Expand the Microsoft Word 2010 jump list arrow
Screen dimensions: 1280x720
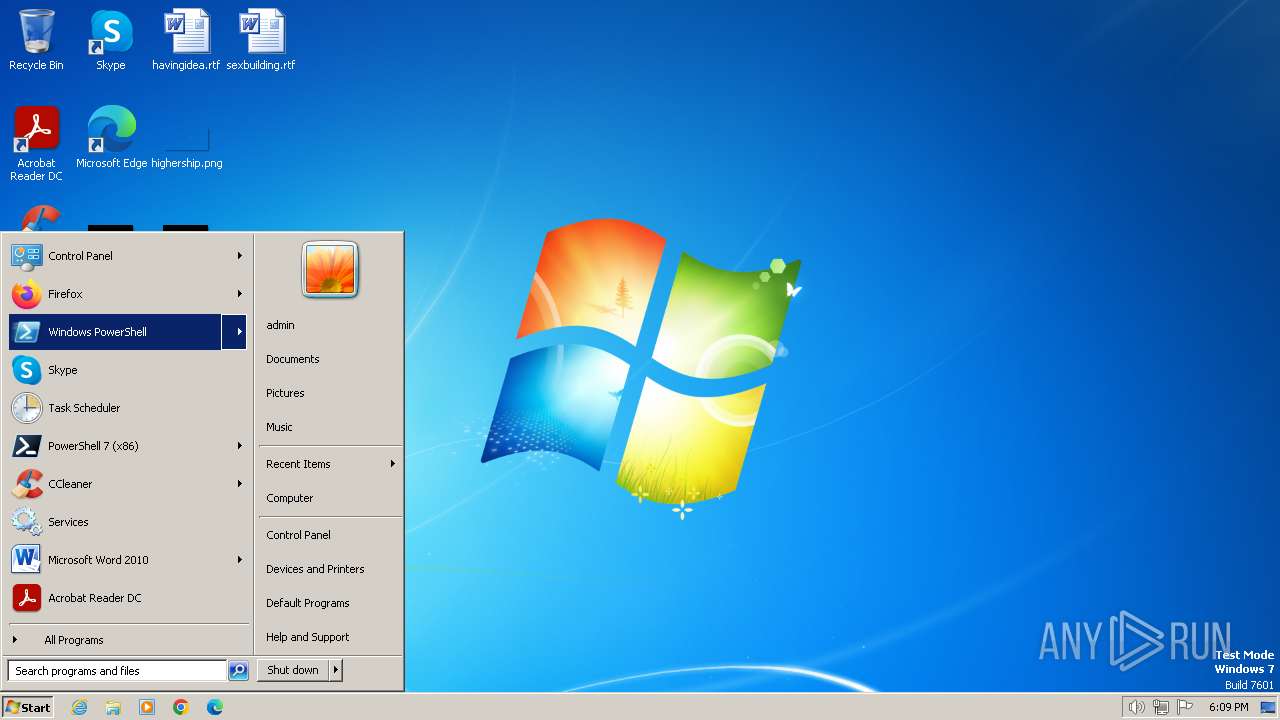coord(239,560)
